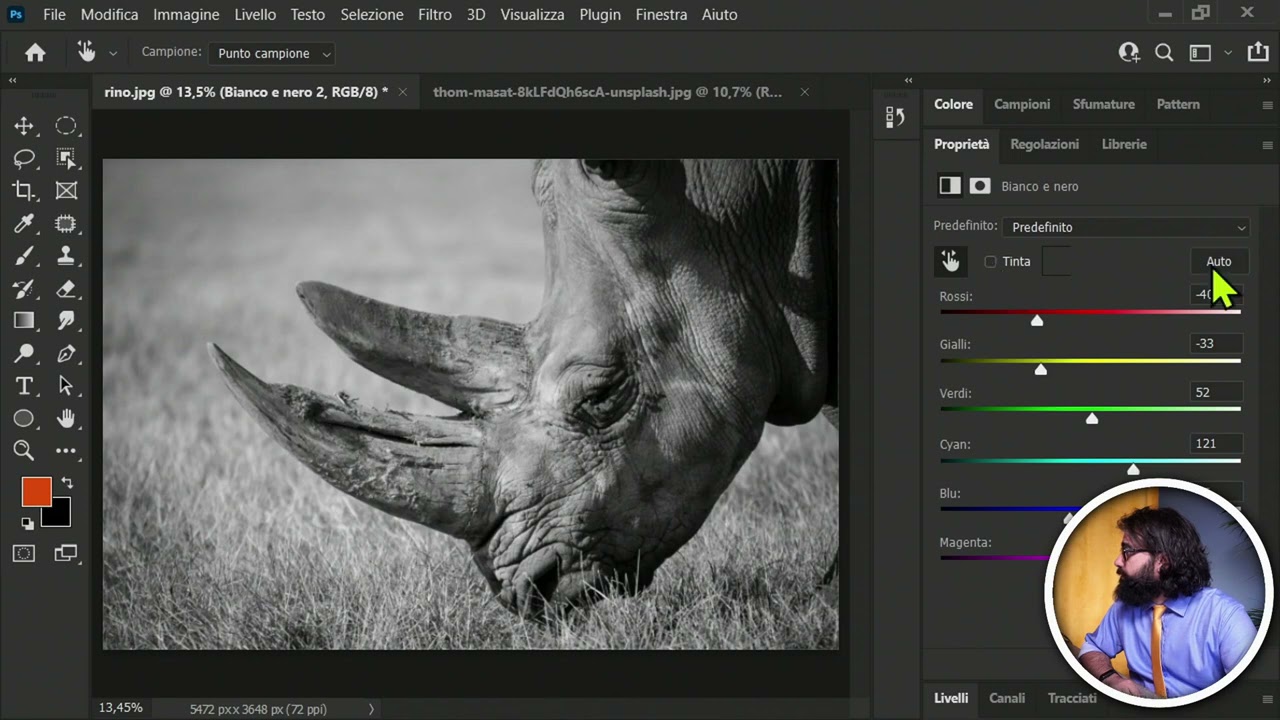Image resolution: width=1280 pixels, height=720 pixels.
Task: Toggle Quick Mask mode icon
Action: 24,553
